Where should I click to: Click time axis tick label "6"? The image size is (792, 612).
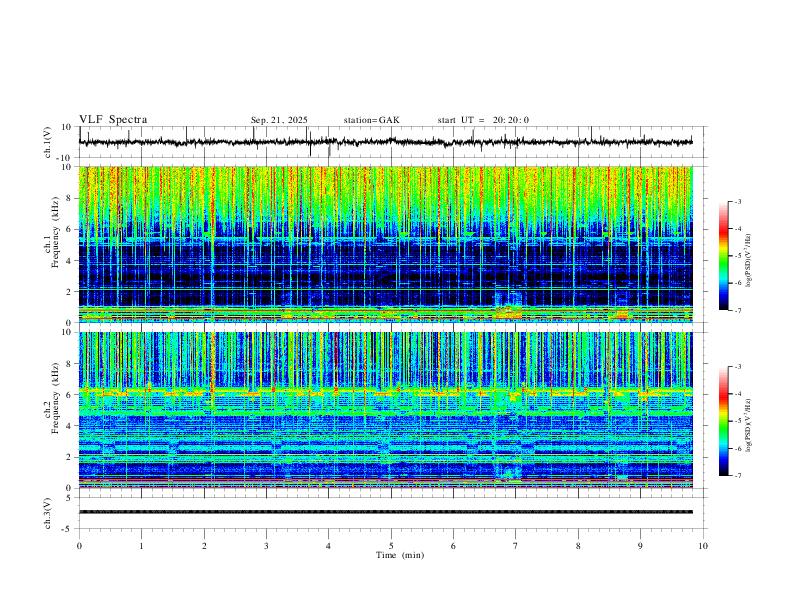pyautogui.click(x=453, y=546)
